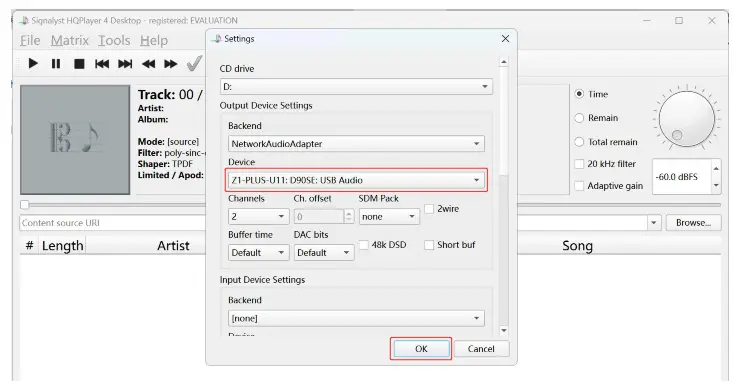Click the Length column header

(62, 246)
